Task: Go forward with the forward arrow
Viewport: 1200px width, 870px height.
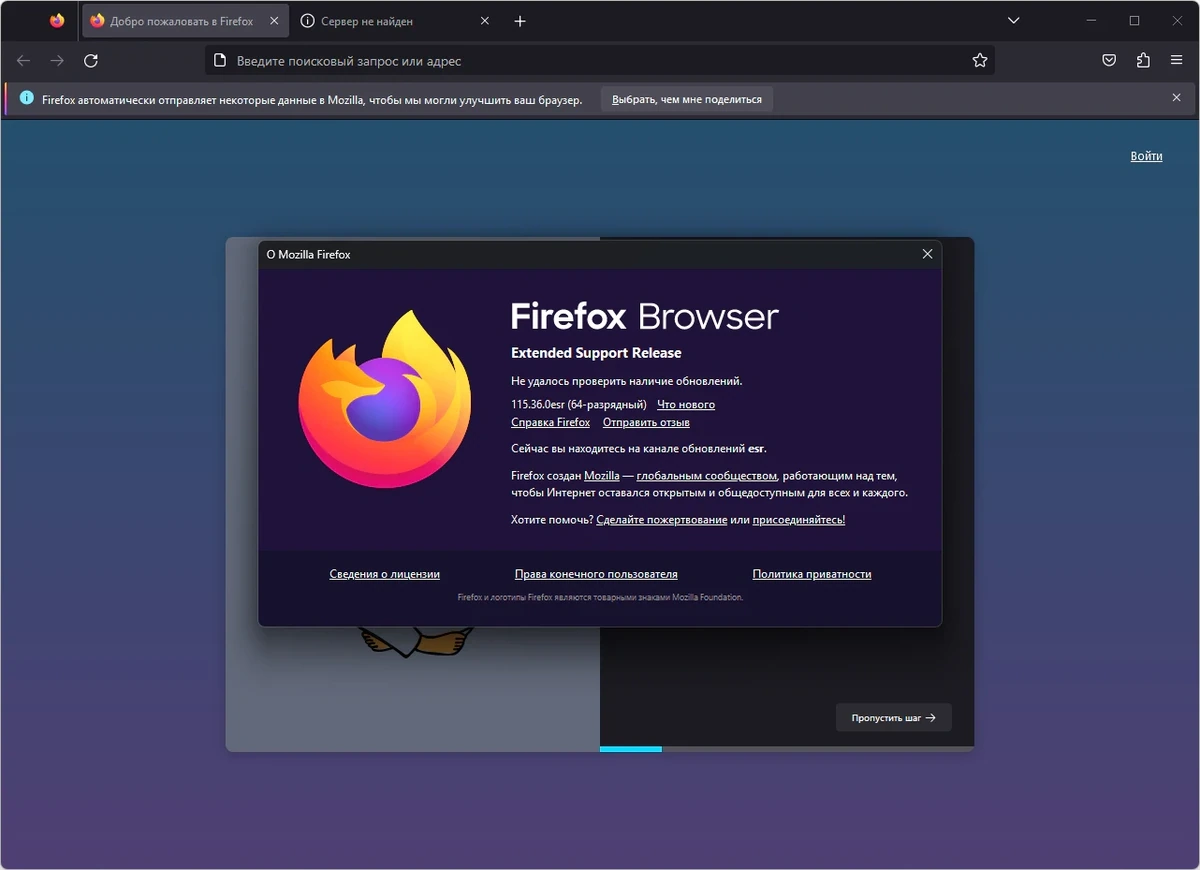Action: click(x=57, y=61)
